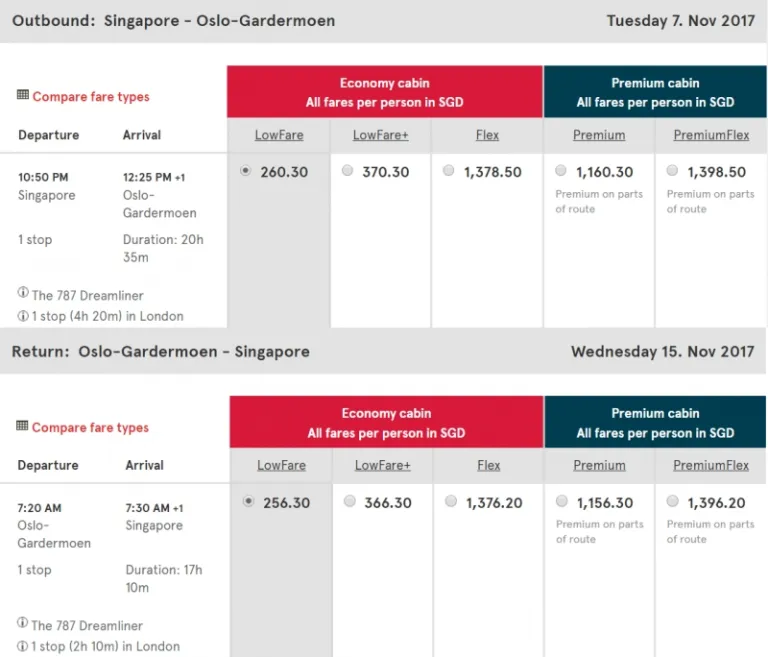
Task: Pick outbound PremiumFlex 1,398.50 option
Action: 672,172
